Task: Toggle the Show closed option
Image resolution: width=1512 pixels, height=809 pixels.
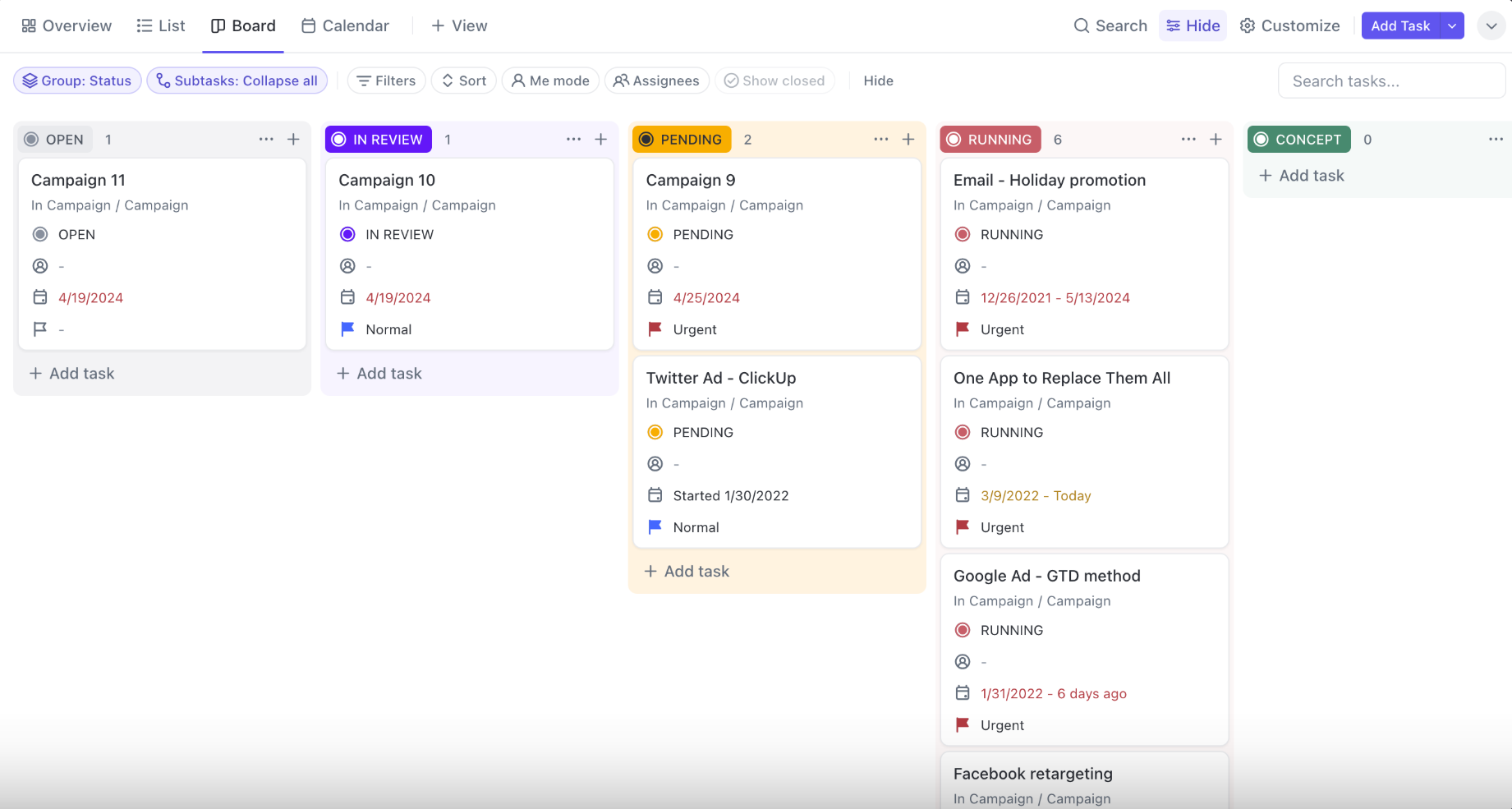Action: (x=774, y=80)
